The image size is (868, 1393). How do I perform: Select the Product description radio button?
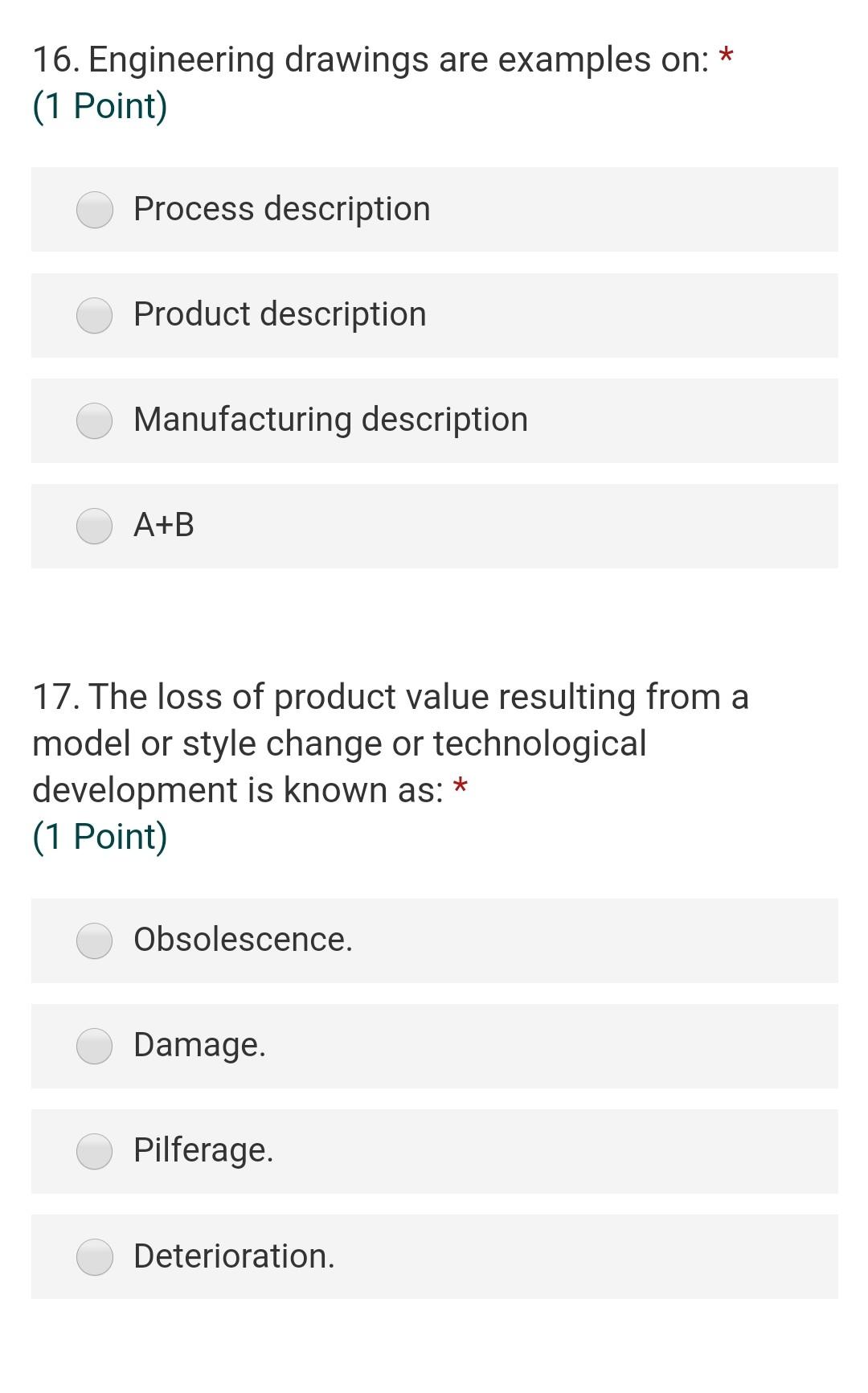click(95, 316)
